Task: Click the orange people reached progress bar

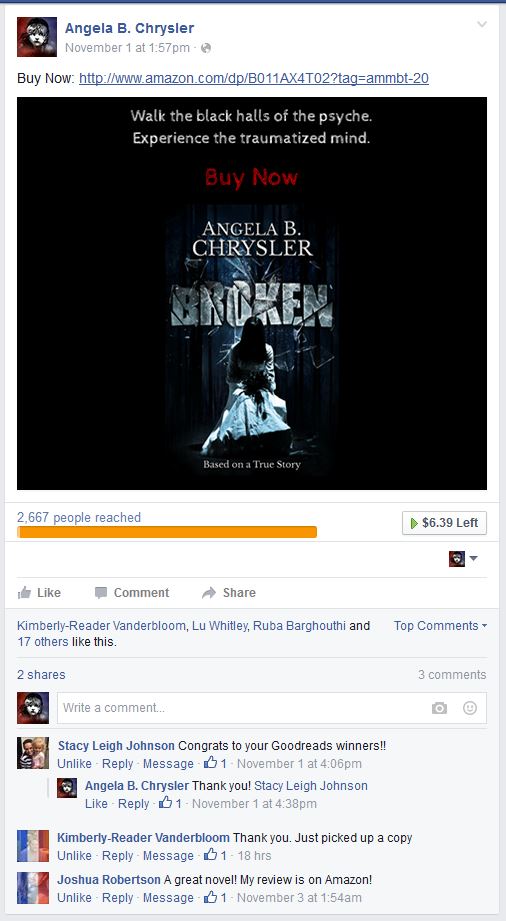Action: [167, 532]
